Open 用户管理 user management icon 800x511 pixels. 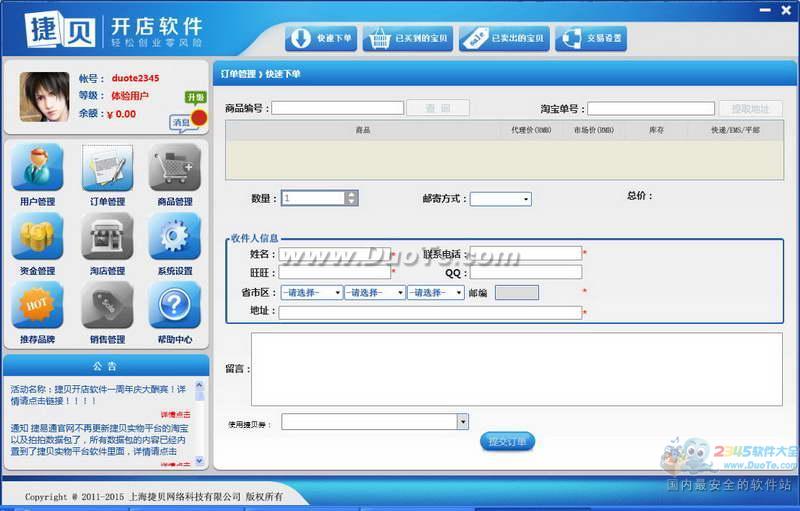pyautogui.click(x=37, y=168)
